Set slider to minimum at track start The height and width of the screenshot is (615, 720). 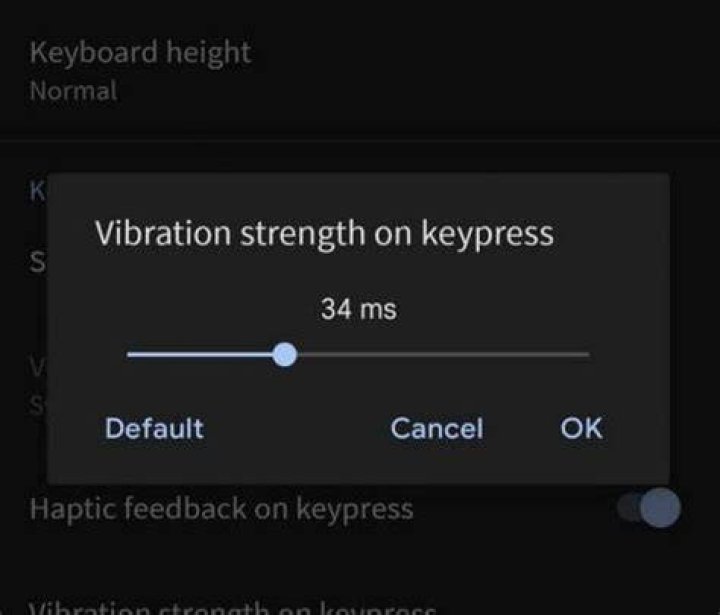(x=128, y=355)
